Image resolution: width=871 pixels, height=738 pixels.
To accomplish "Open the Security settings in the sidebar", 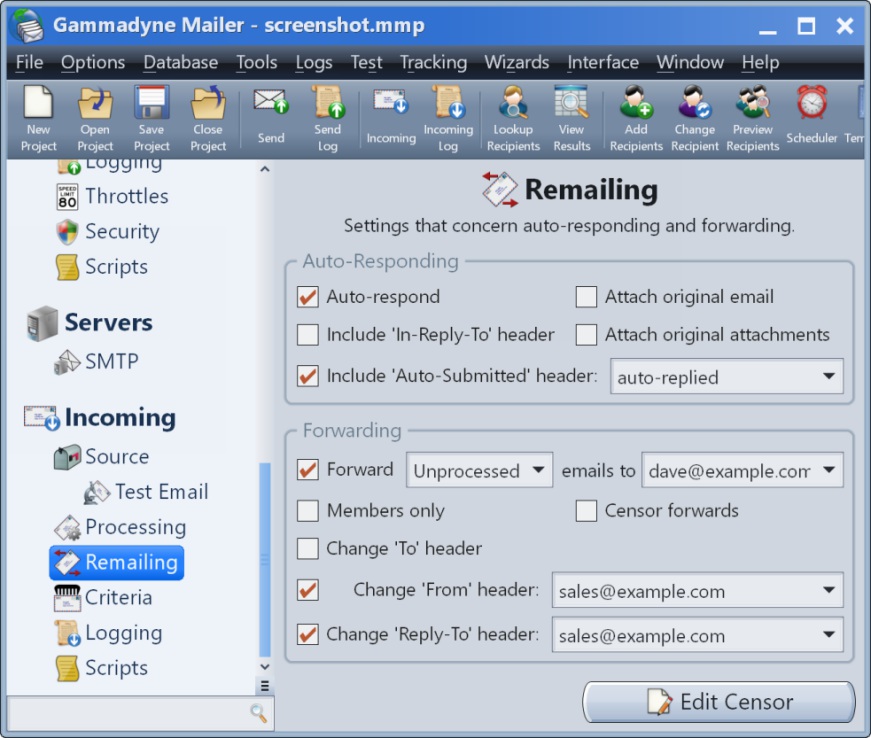I will pyautogui.click(x=108, y=232).
